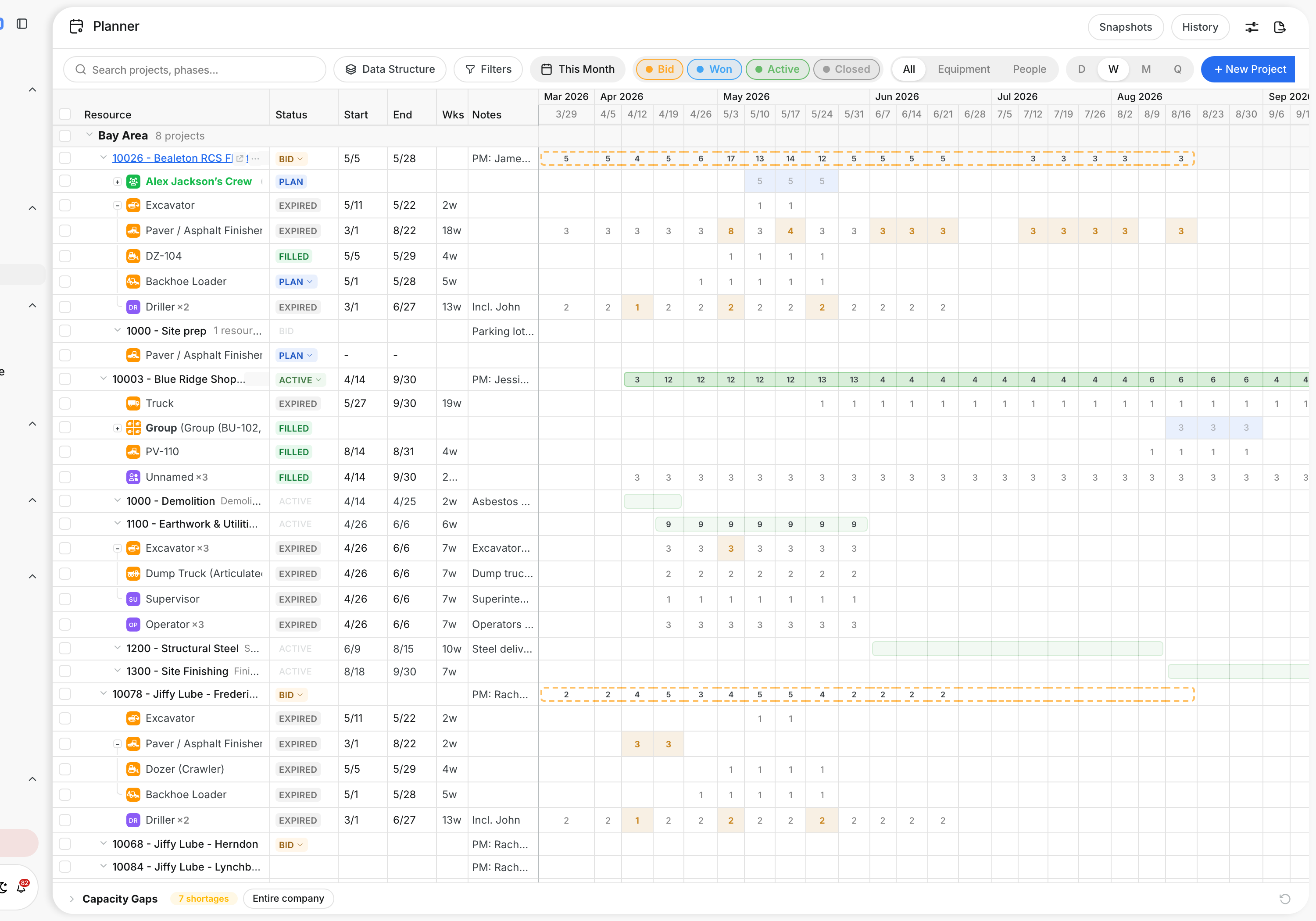The height and width of the screenshot is (921, 1316).
Task: Click the Unnamed people group icon
Action: tap(133, 477)
